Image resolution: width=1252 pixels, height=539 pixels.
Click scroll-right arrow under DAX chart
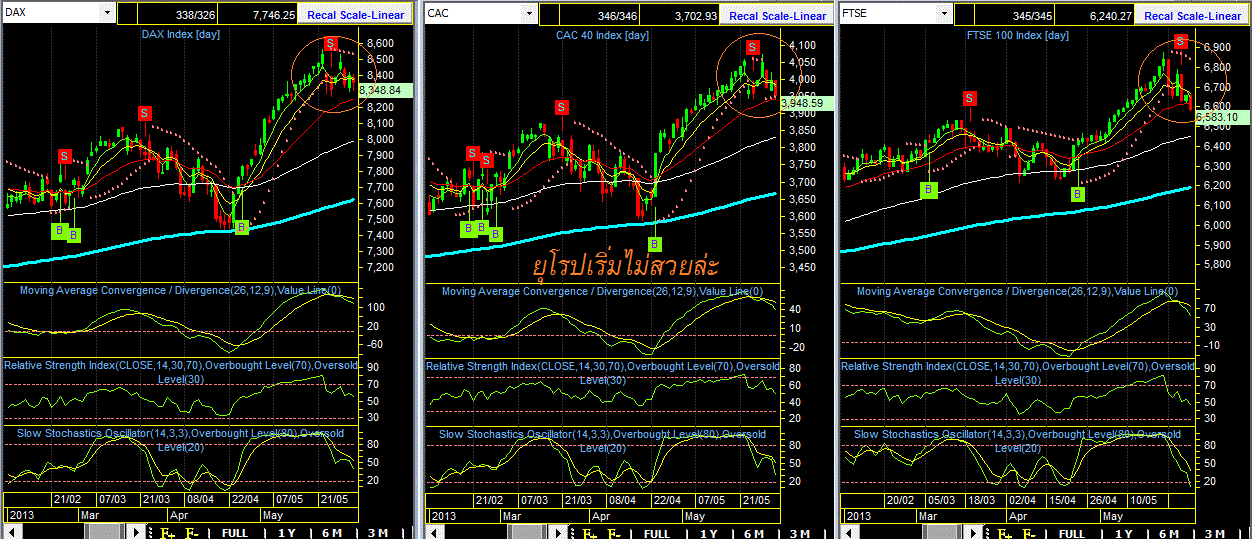click(137, 533)
